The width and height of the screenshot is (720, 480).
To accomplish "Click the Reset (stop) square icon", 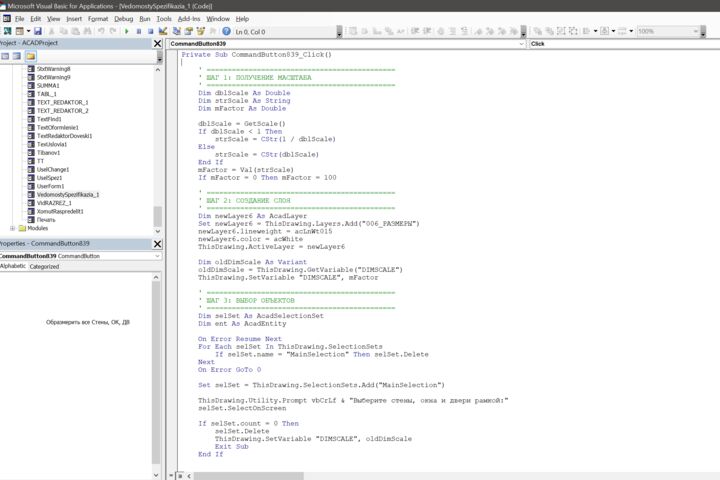I will coord(151,31).
